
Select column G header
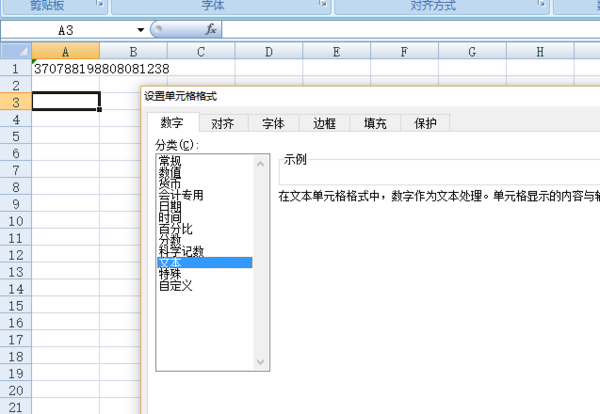click(472, 51)
